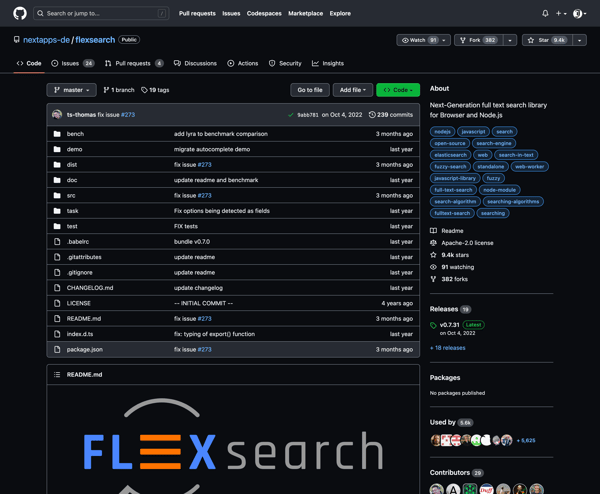Click the Go to file button
The height and width of the screenshot is (494, 600).
point(310,90)
